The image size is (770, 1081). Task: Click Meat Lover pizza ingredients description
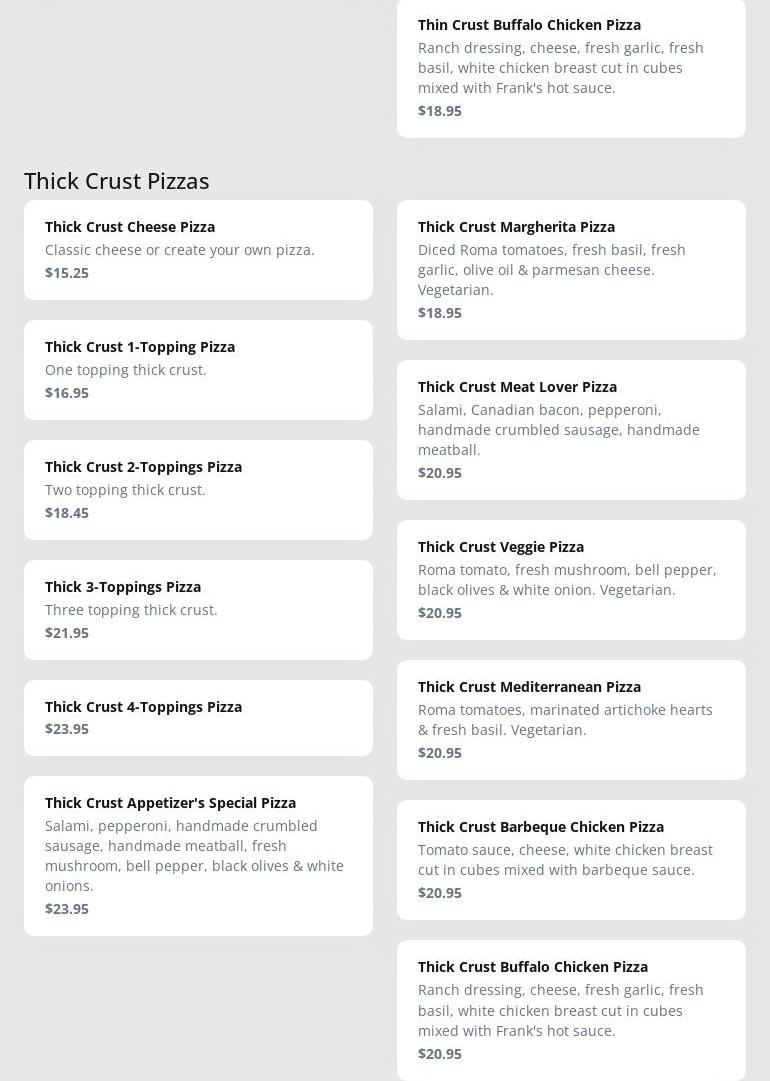pos(558,430)
